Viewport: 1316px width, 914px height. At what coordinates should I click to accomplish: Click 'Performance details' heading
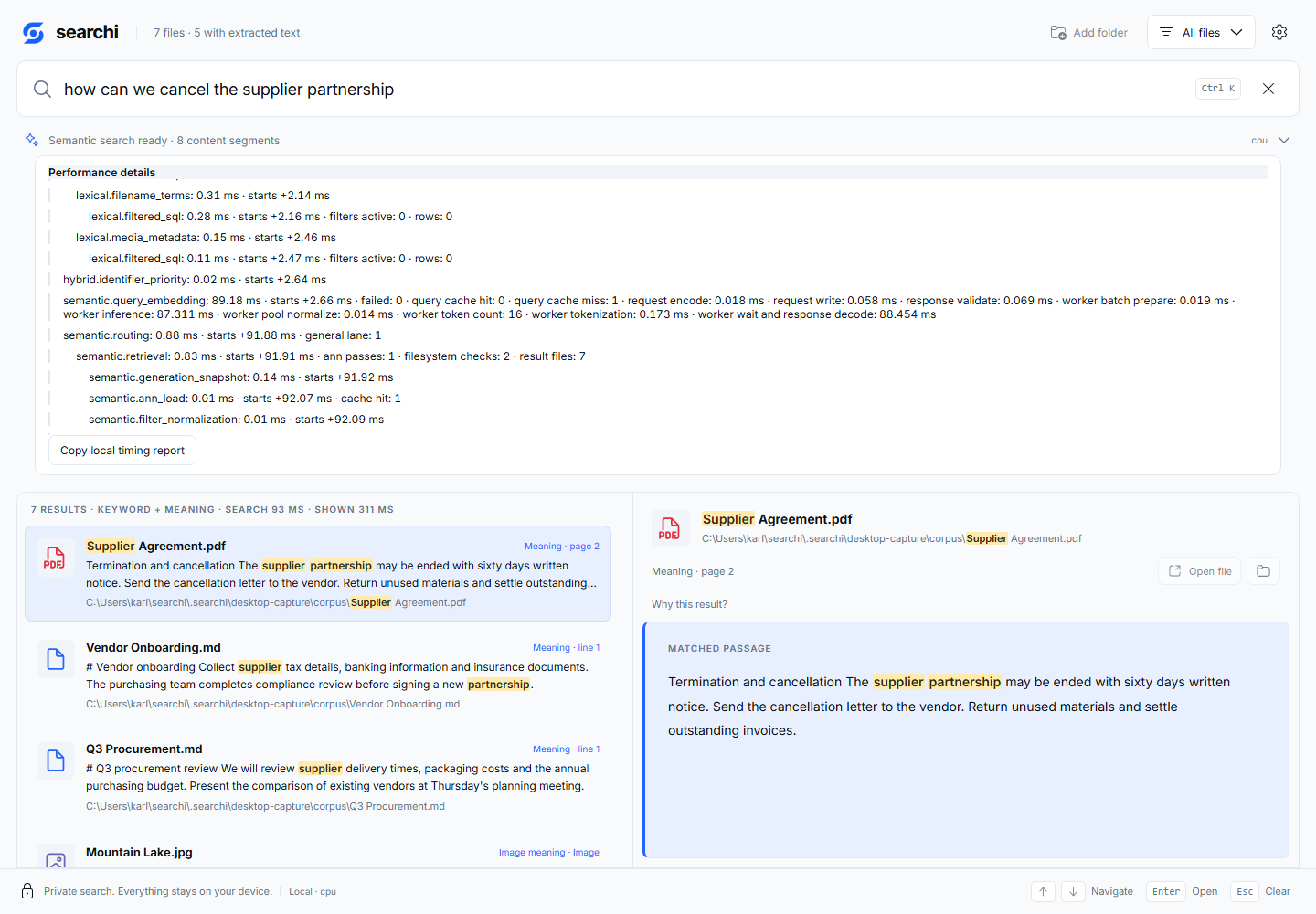pyautogui.click(x=101, y=173)
